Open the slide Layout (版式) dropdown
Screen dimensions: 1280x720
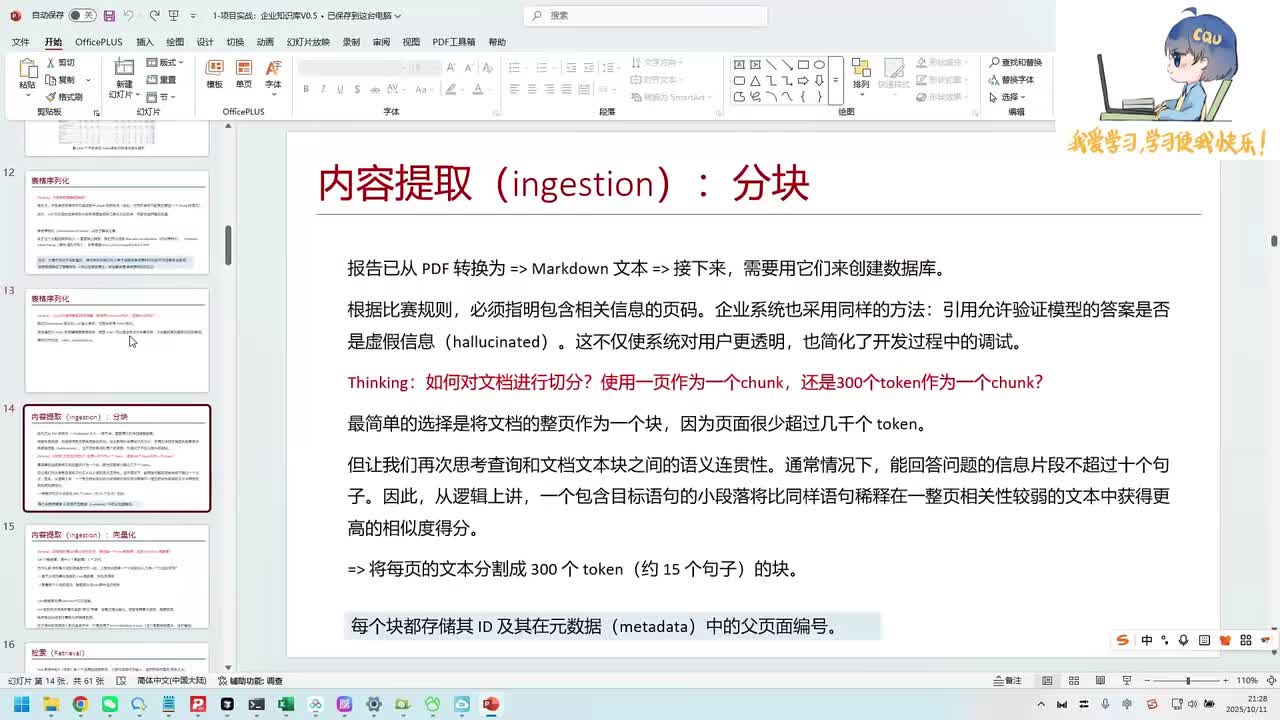click(x=165, y=63)
